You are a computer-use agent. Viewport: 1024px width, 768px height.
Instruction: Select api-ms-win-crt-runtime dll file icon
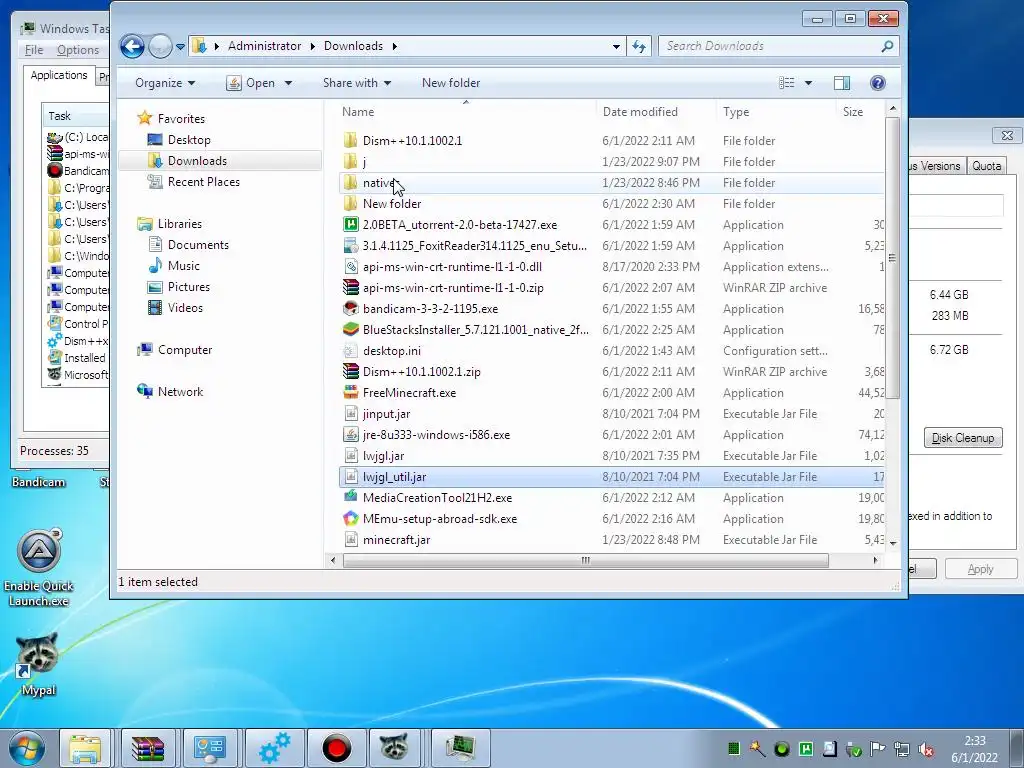[351, 266]
